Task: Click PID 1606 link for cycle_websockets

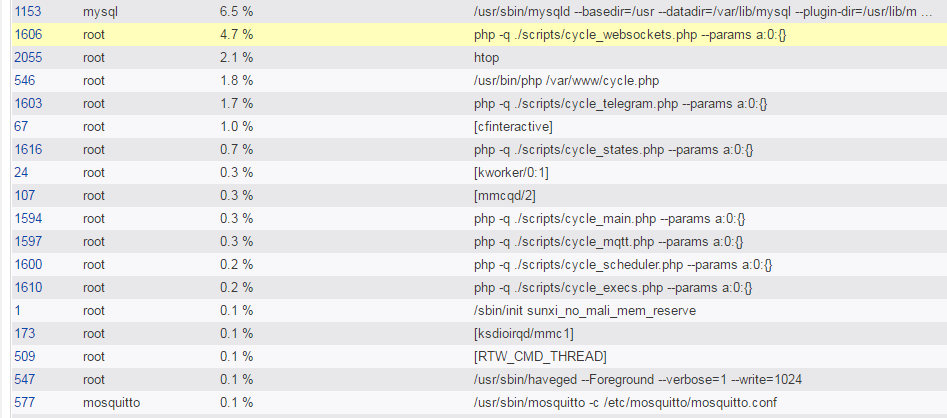Action: tap(28, 34)
